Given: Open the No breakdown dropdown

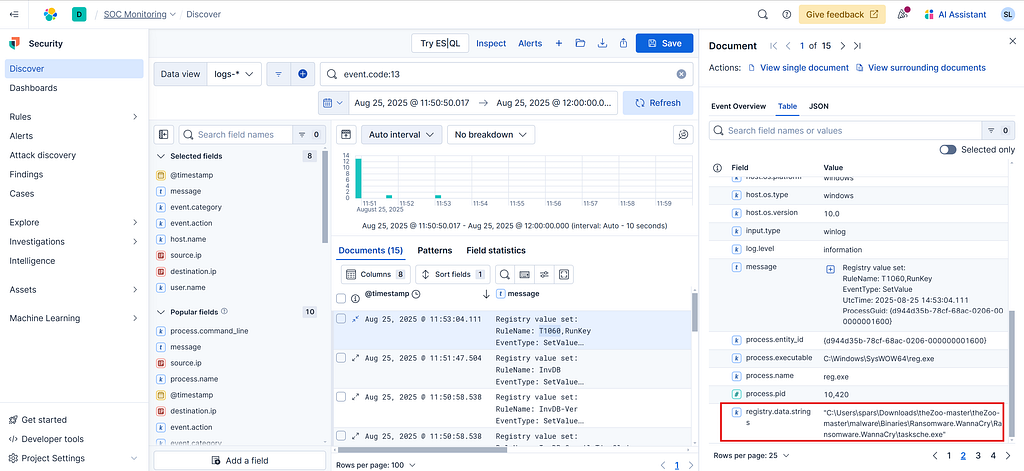Looking at the screenshot, I should [490, 134].
